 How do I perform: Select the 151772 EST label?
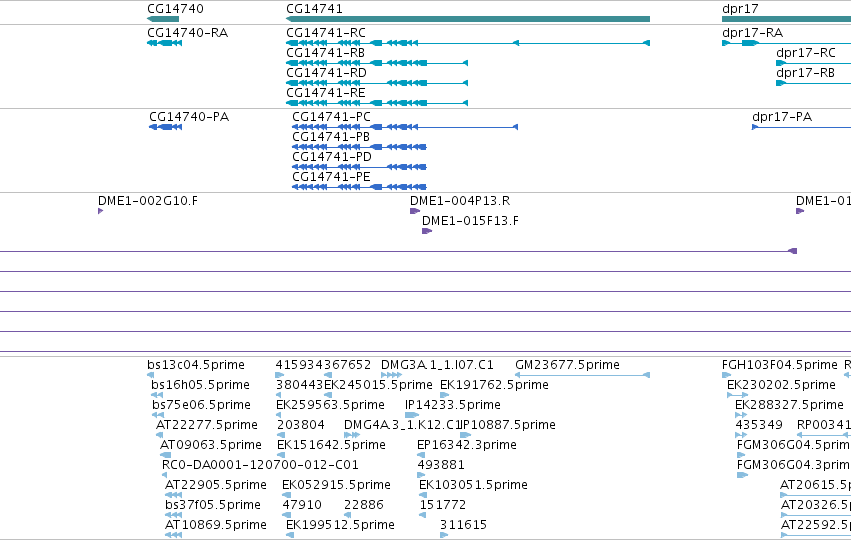(443, 505)
